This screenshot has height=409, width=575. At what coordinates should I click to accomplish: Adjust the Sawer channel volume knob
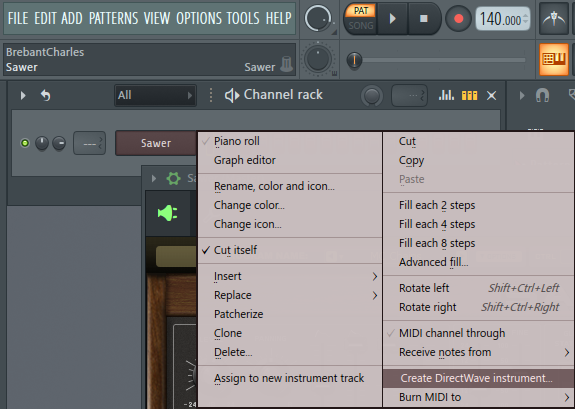click(x=59, y=143)
